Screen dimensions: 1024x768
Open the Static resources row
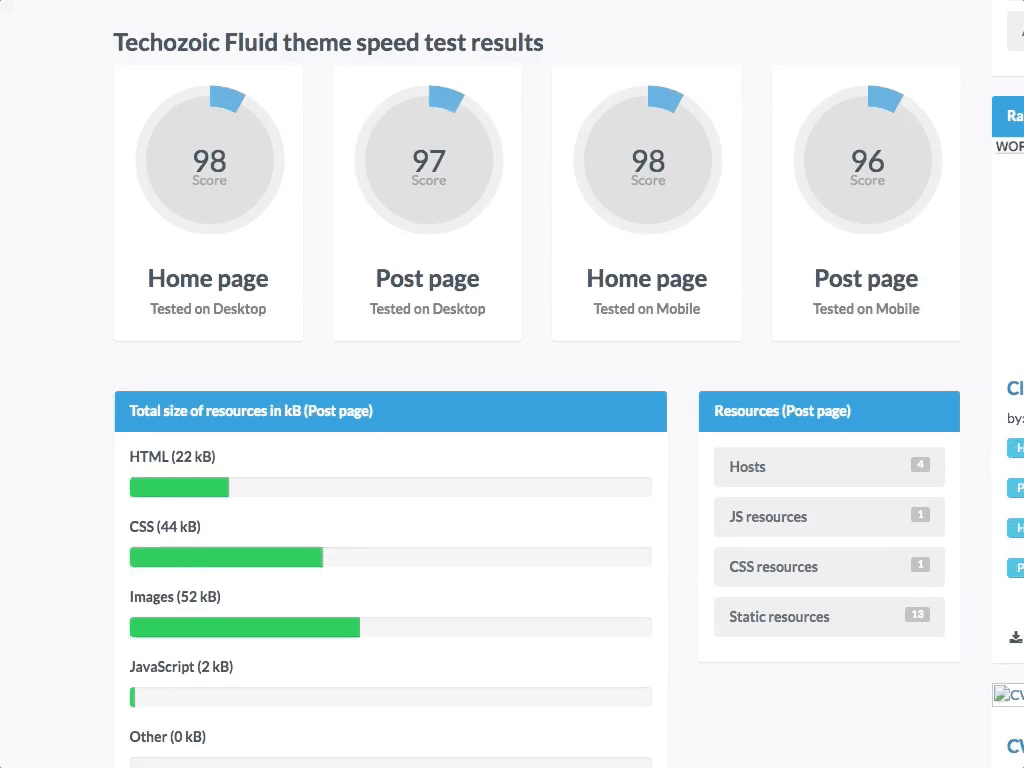click(x=829, y=616)
